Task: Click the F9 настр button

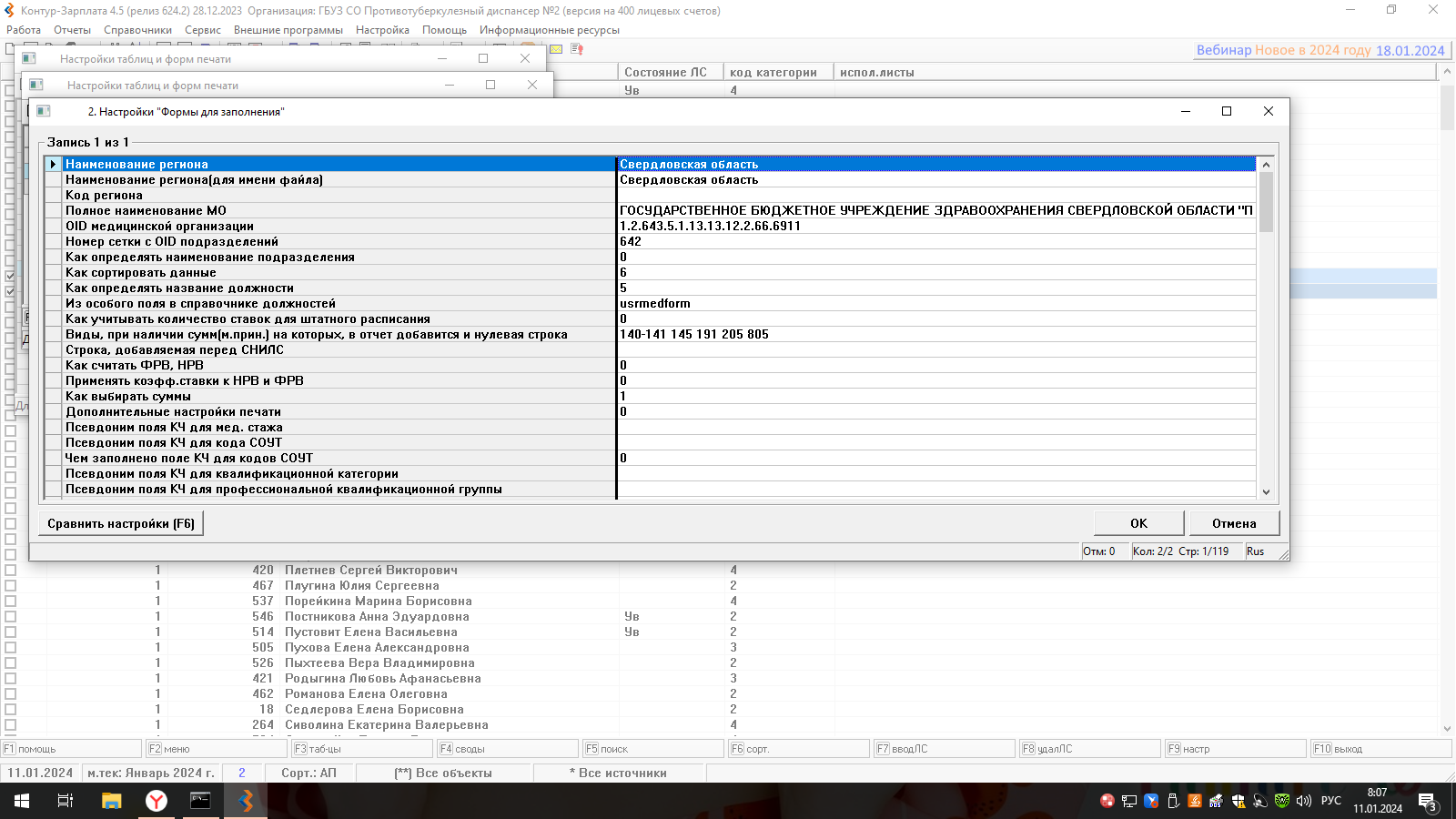Action: [x=1236, y=749]
